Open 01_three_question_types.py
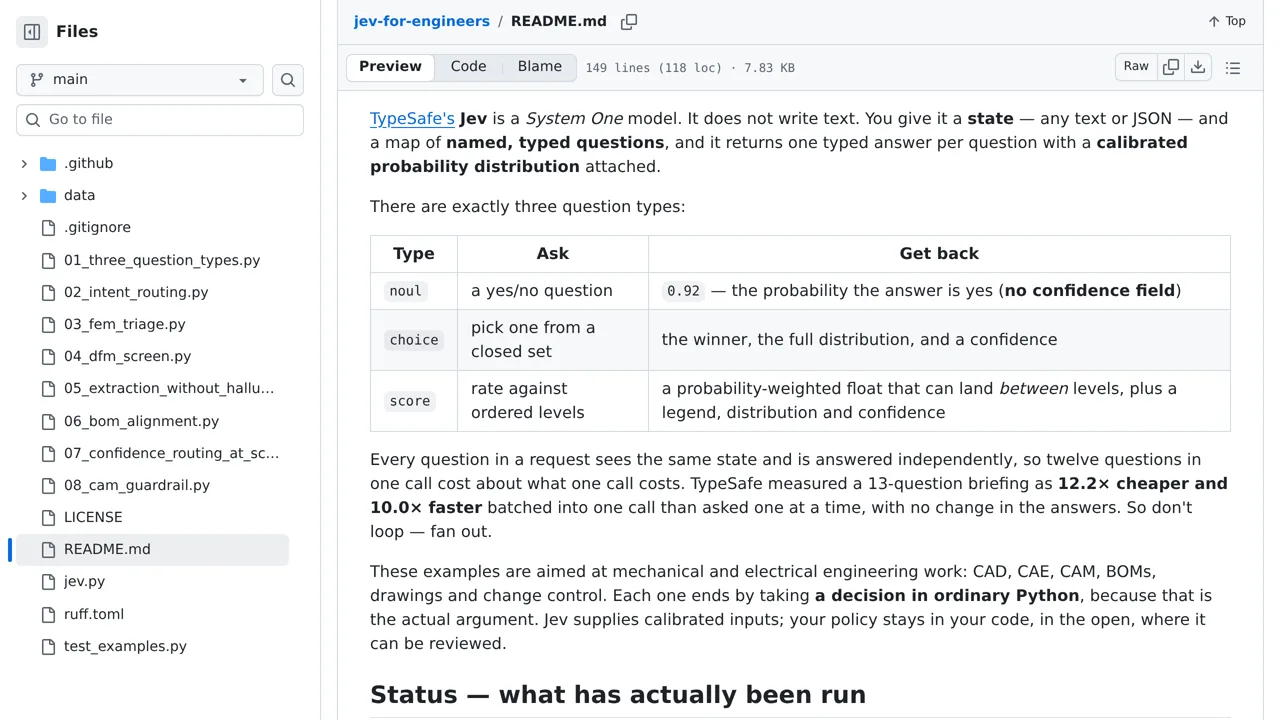 (x=162, y=260)
